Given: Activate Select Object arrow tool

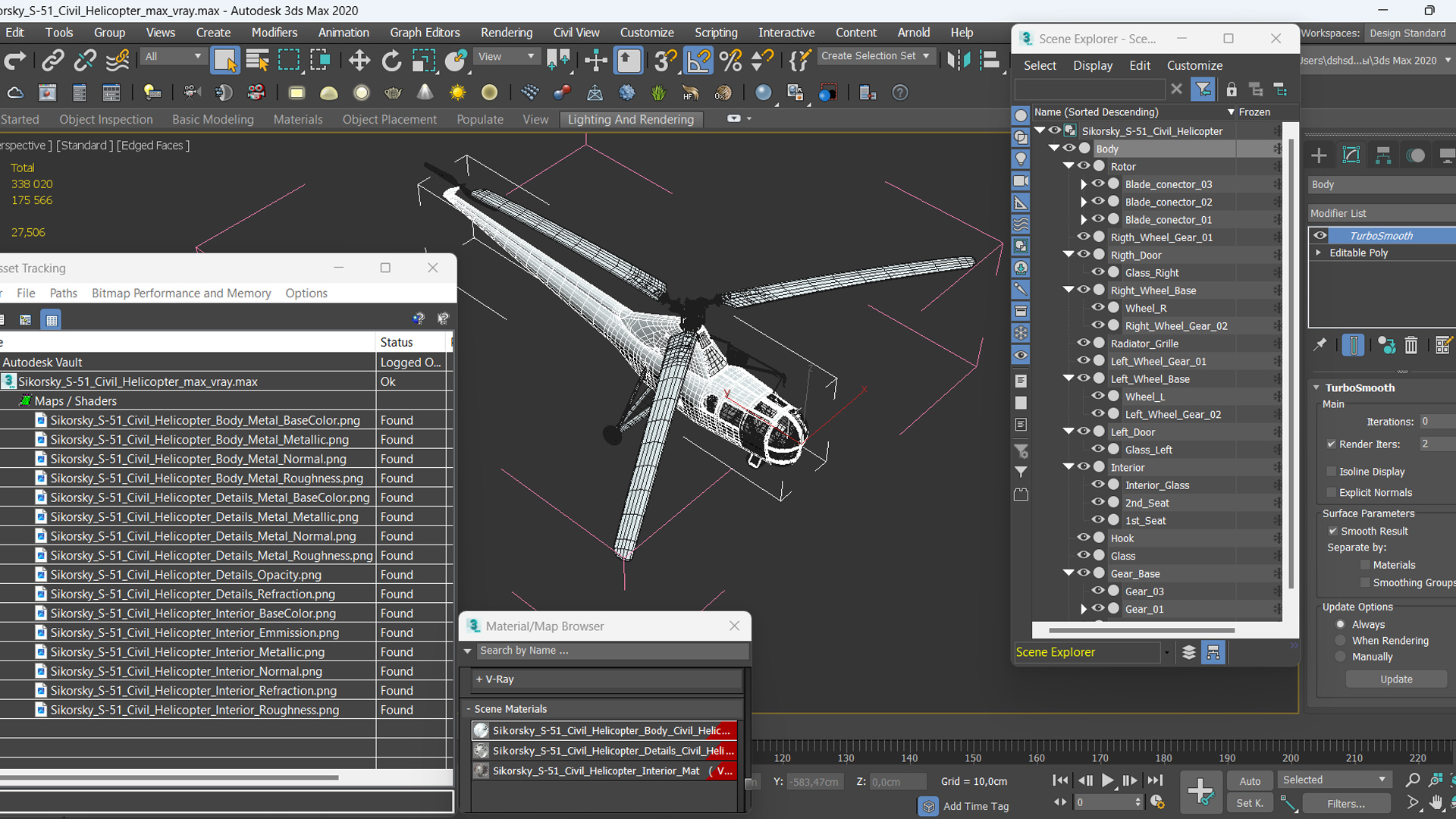Looking at the screenshot, I should pos(225,60).
